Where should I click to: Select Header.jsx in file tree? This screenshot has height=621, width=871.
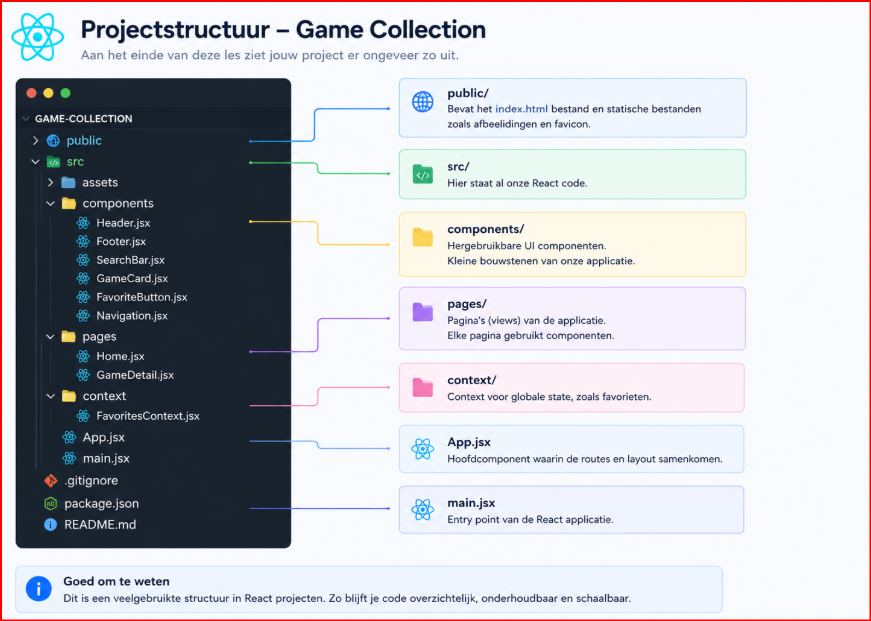[x=123, y=223]
